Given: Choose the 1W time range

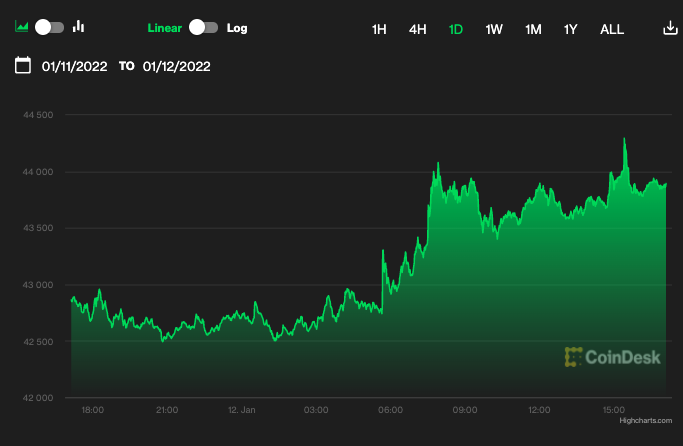Looking at the screenshot, I should (x=494, y=29).
